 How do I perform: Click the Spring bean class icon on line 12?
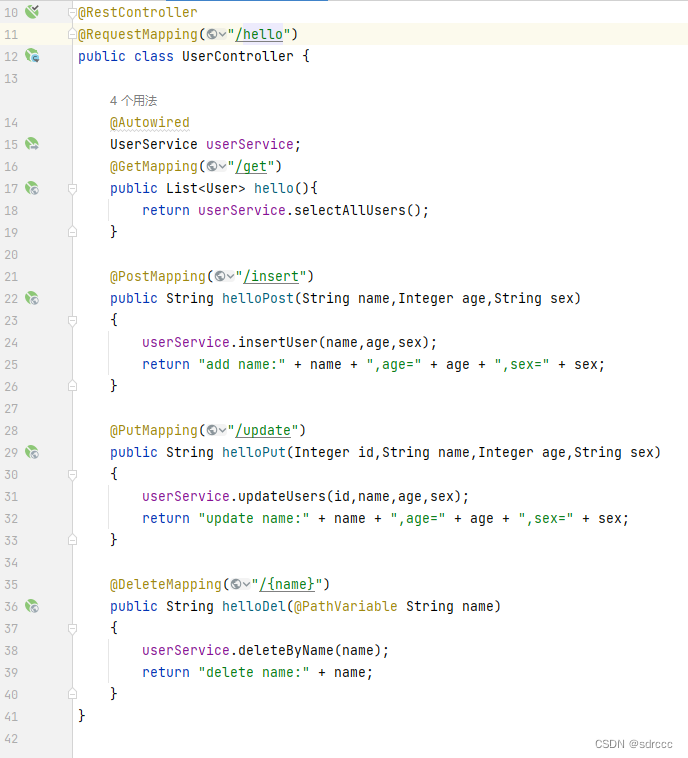point(32,56)
